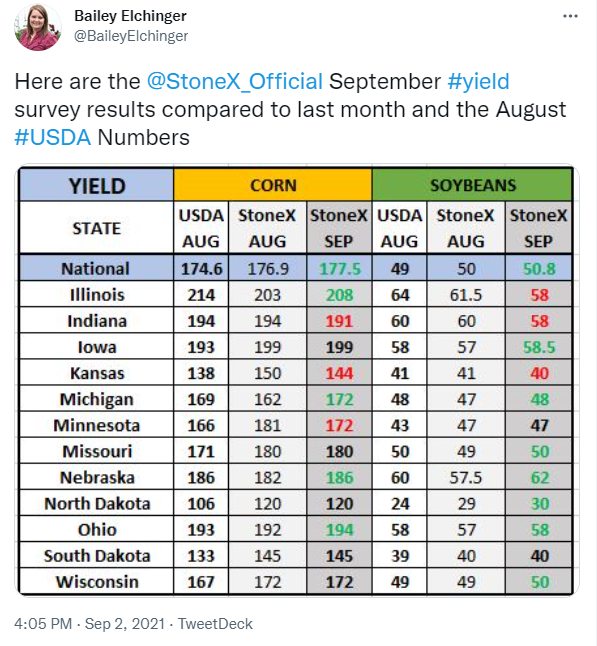Viewport: 597px width, 646px height.
Task: Click the CORN header in the table image
Action: (273, 185)
